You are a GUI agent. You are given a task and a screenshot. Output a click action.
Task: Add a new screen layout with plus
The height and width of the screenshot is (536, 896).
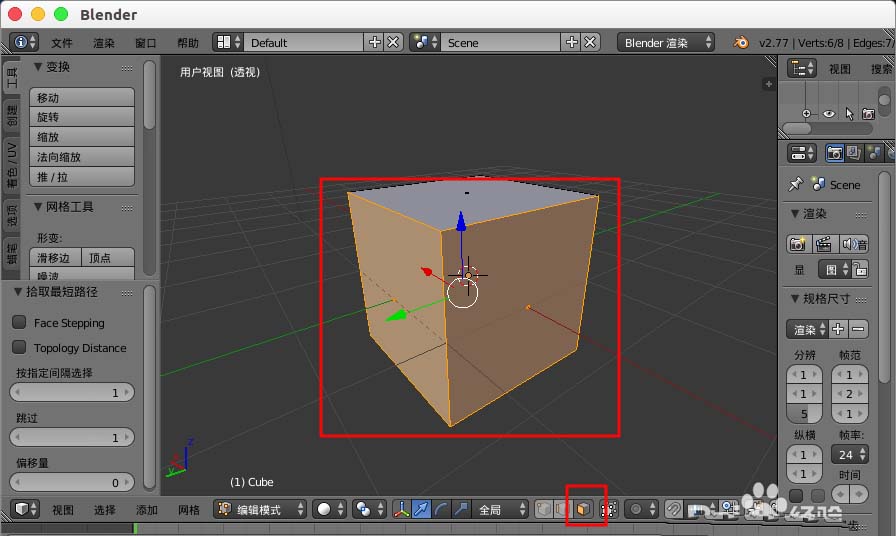[374, 42]
